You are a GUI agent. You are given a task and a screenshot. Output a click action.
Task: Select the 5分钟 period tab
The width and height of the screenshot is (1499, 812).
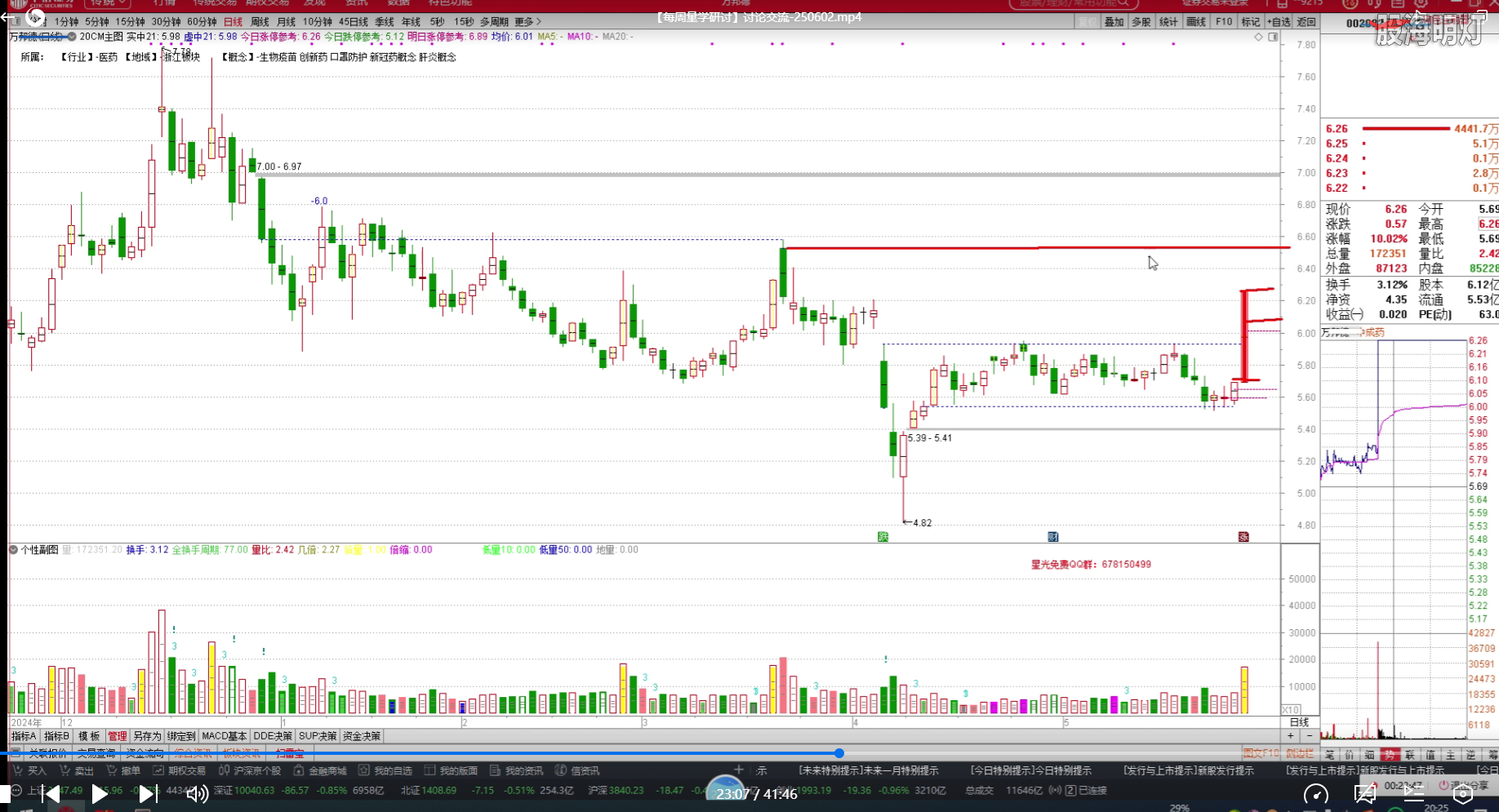(96, 22)
